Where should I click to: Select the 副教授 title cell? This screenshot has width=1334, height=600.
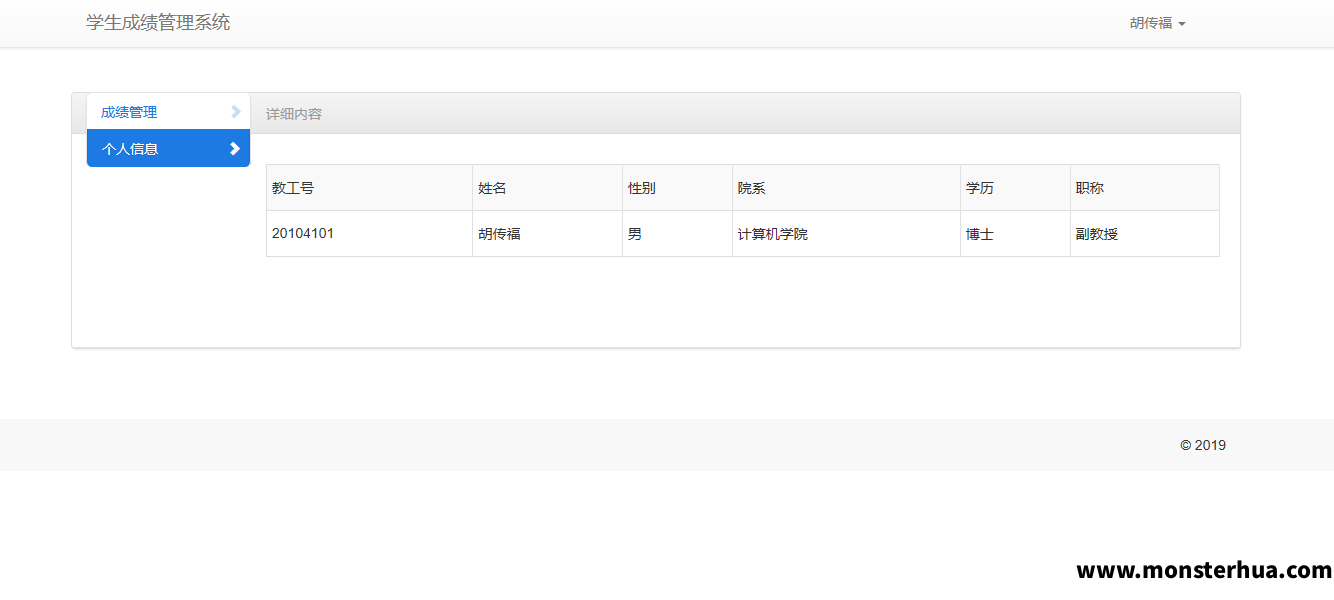1145,234
